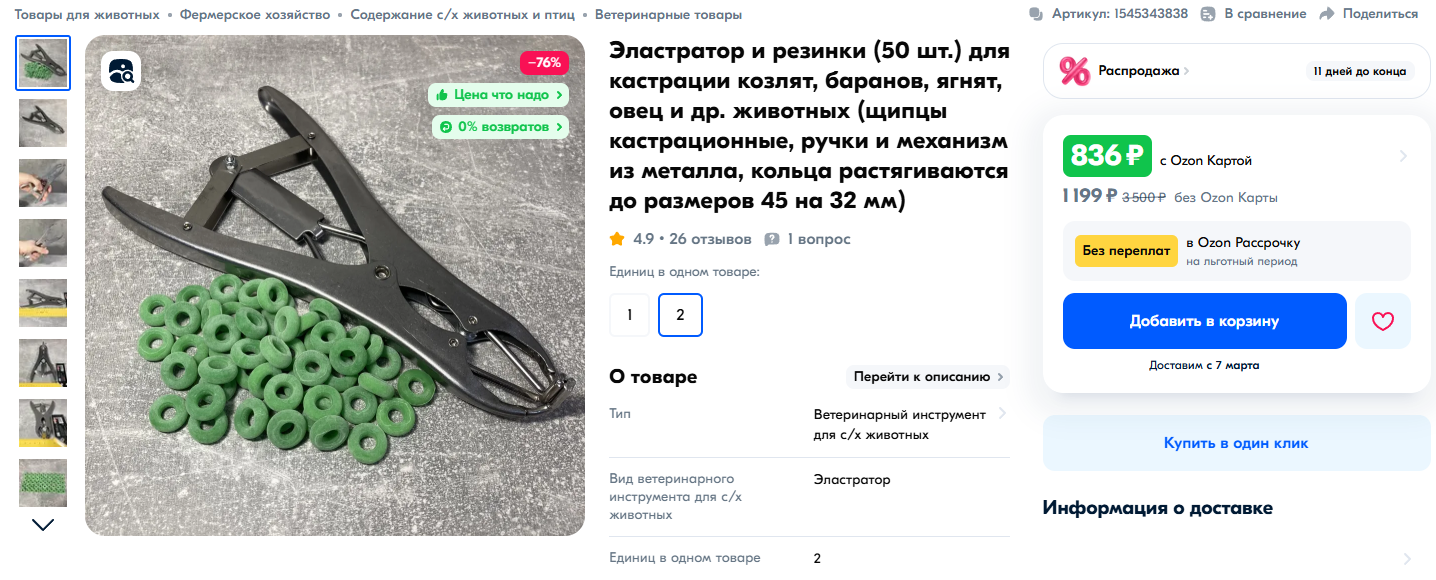The width and height of the screenshot is (1436, 580).
Task: Click the "Цена что надо" thumbs-up badge
Action: [499, 95]
